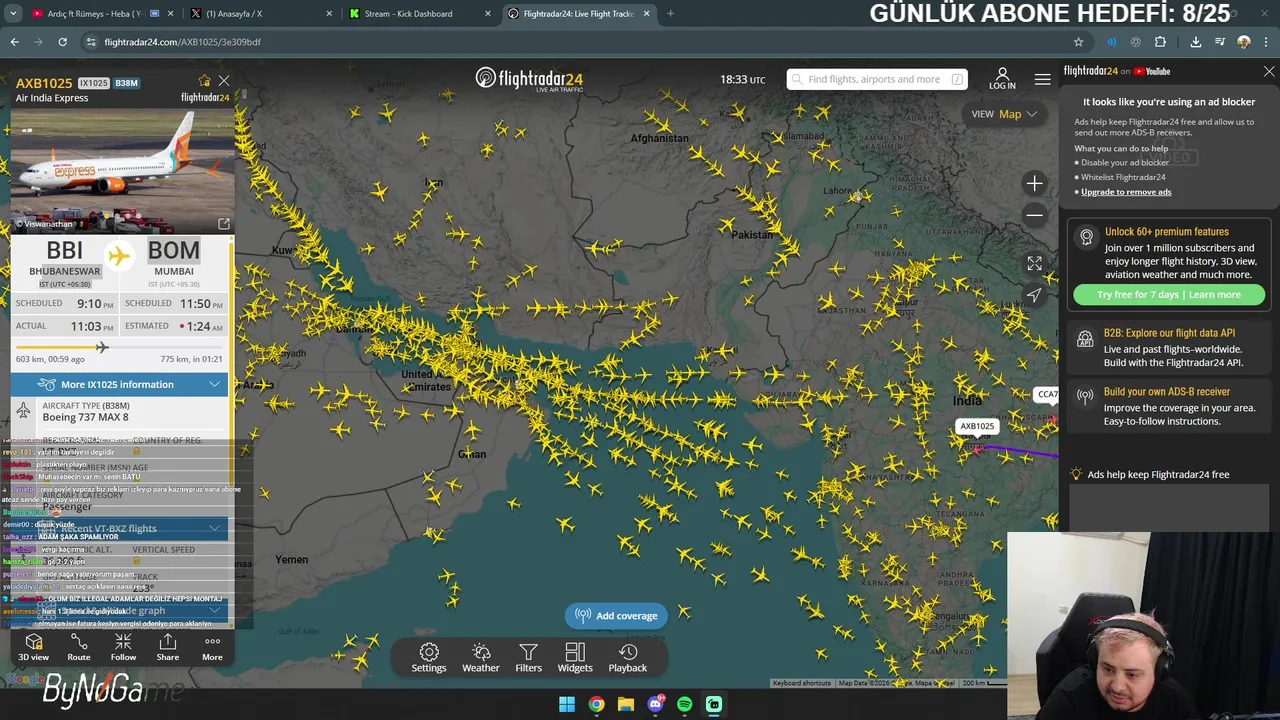Bookmark this page in Chrome
This screenshot has height=720, width=1280.
point(1078,42)
